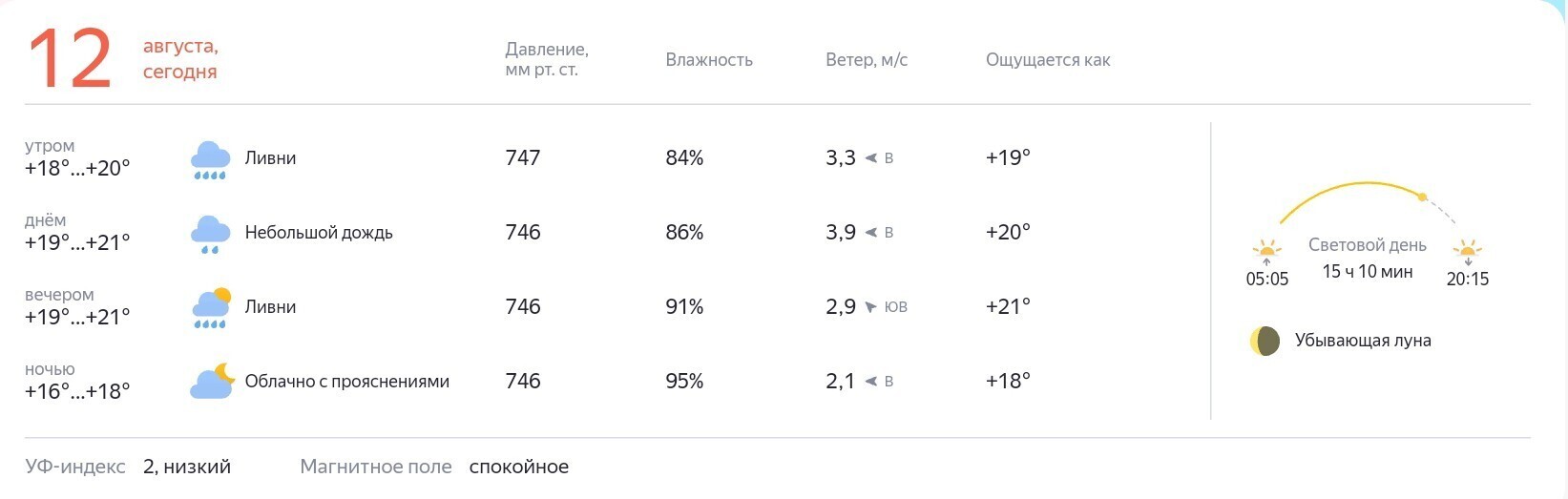Click the 'августа, сегодня' date label

click(180, 59)
